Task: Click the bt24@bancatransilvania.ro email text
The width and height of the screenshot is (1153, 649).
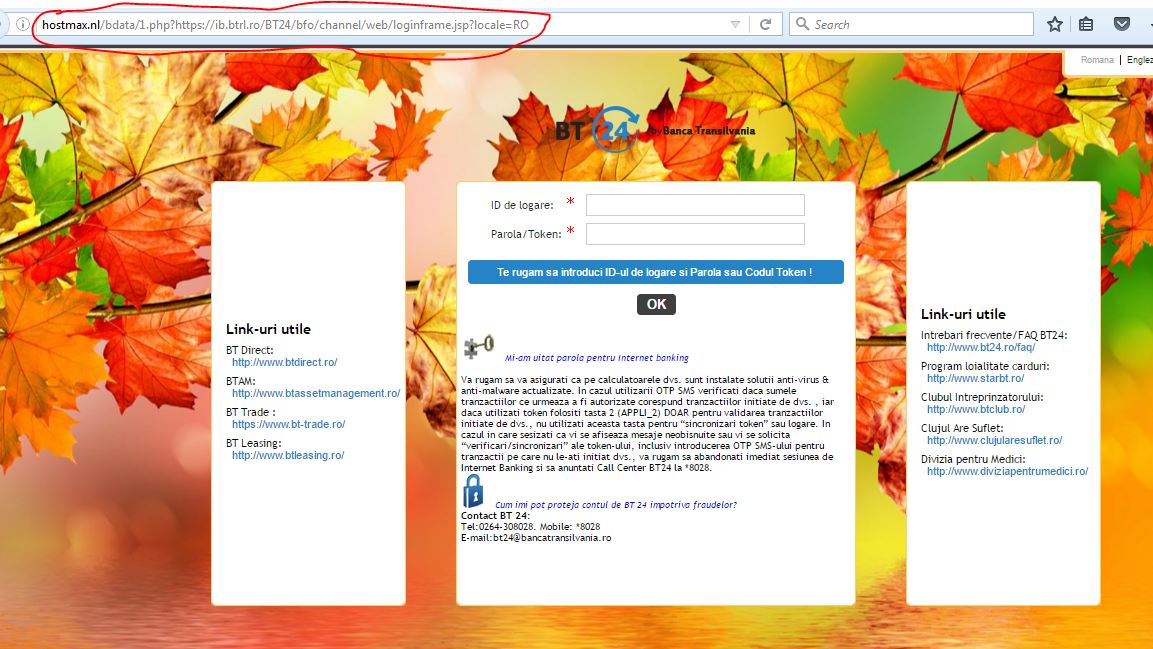Action: click(x=551, y=538)
